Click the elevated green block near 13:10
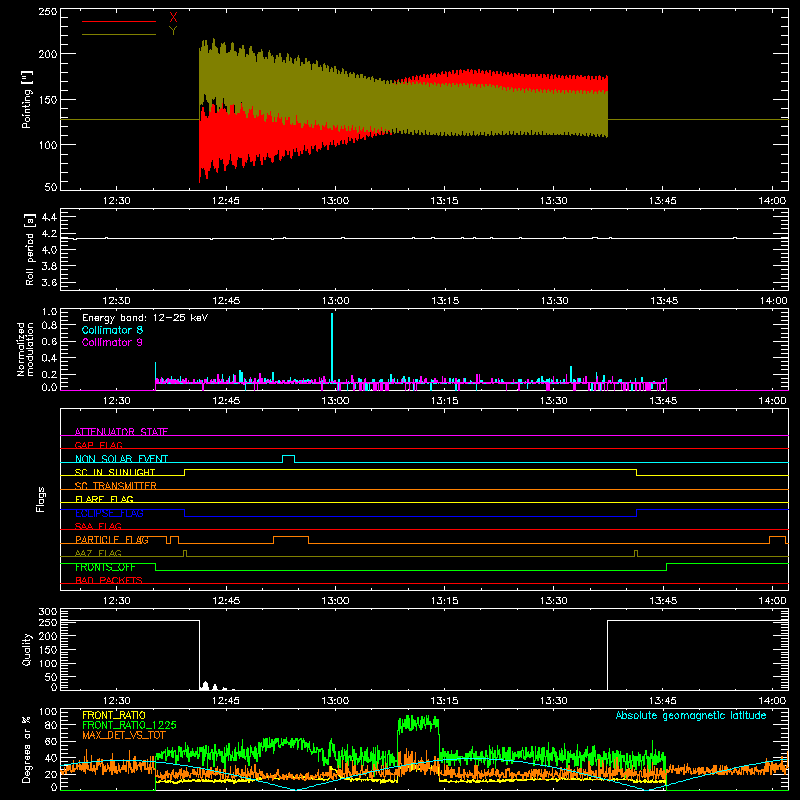The width and height of the screenshot is (800, 800). (418, 723)
